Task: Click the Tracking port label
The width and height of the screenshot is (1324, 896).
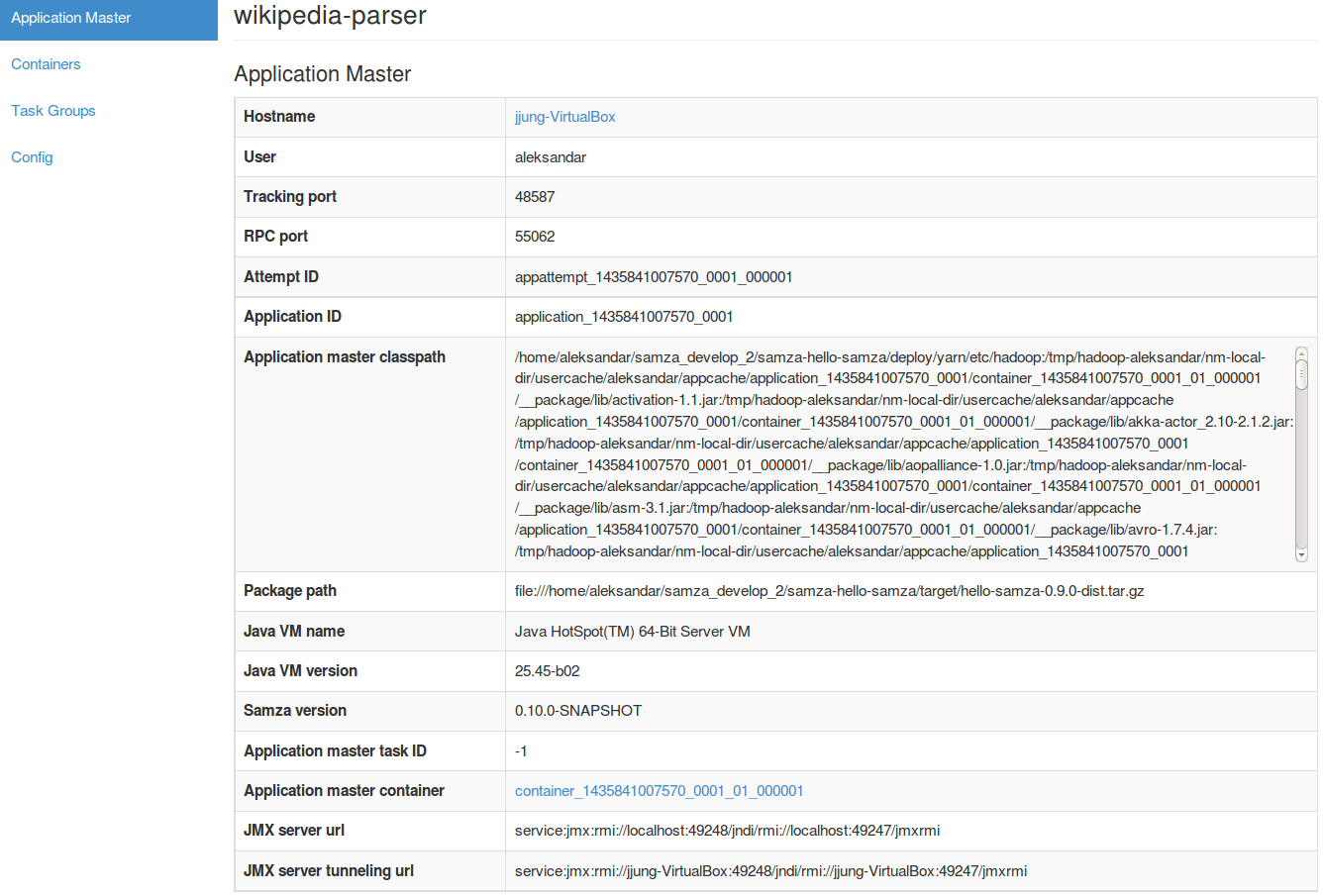Action: tap(290, 197)
